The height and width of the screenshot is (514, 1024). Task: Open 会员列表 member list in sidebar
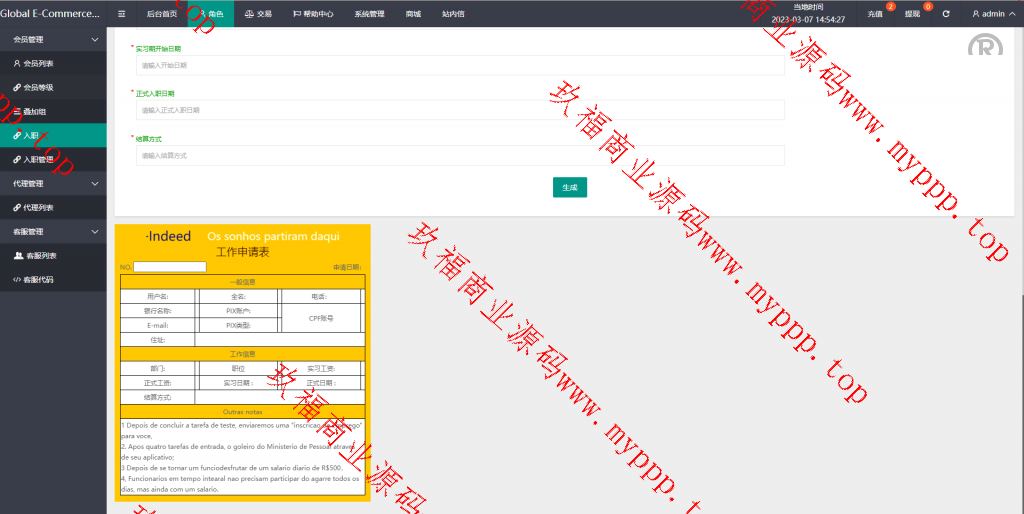point(38,63)
